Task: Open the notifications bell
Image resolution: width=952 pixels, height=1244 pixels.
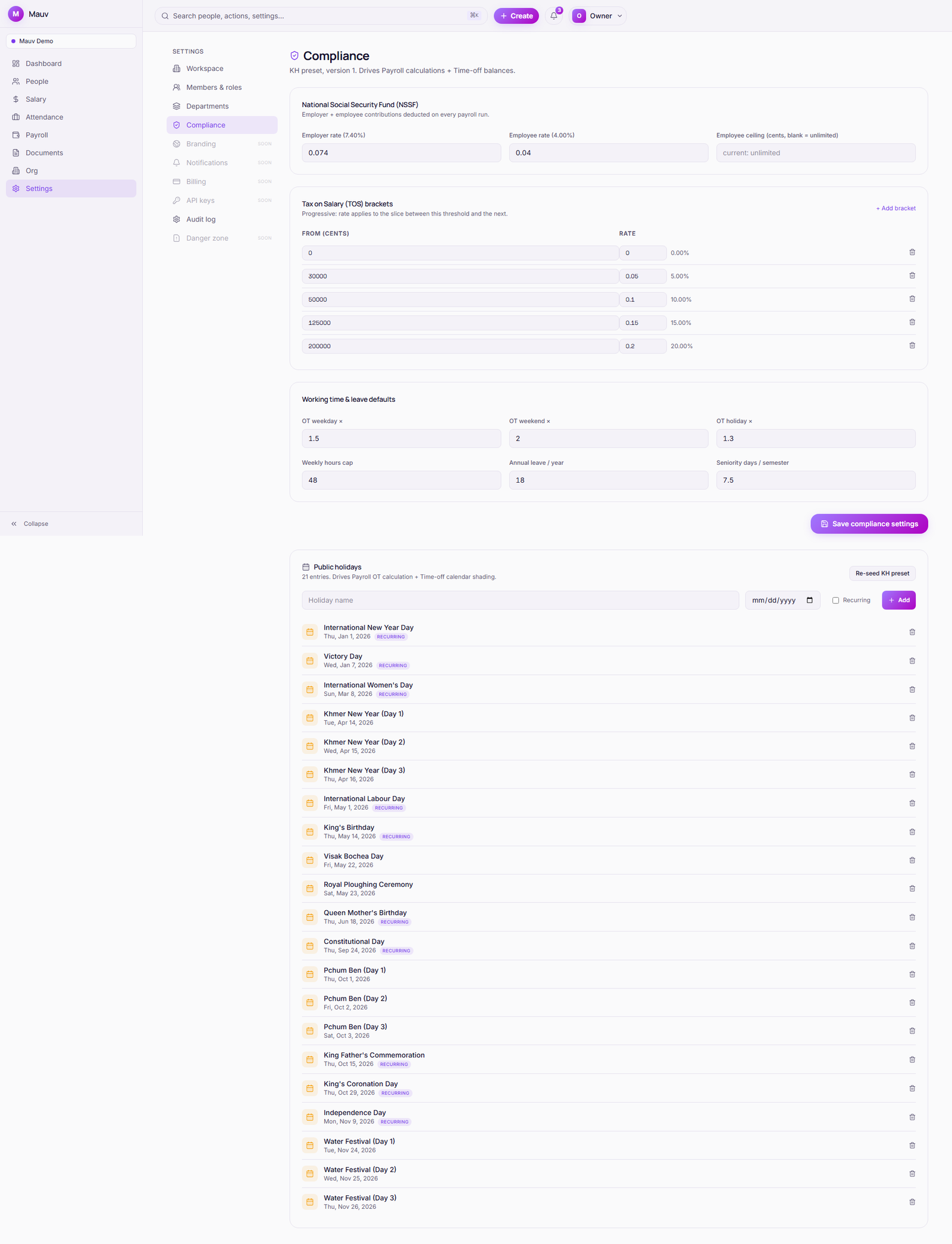Action: pos(554,16)
